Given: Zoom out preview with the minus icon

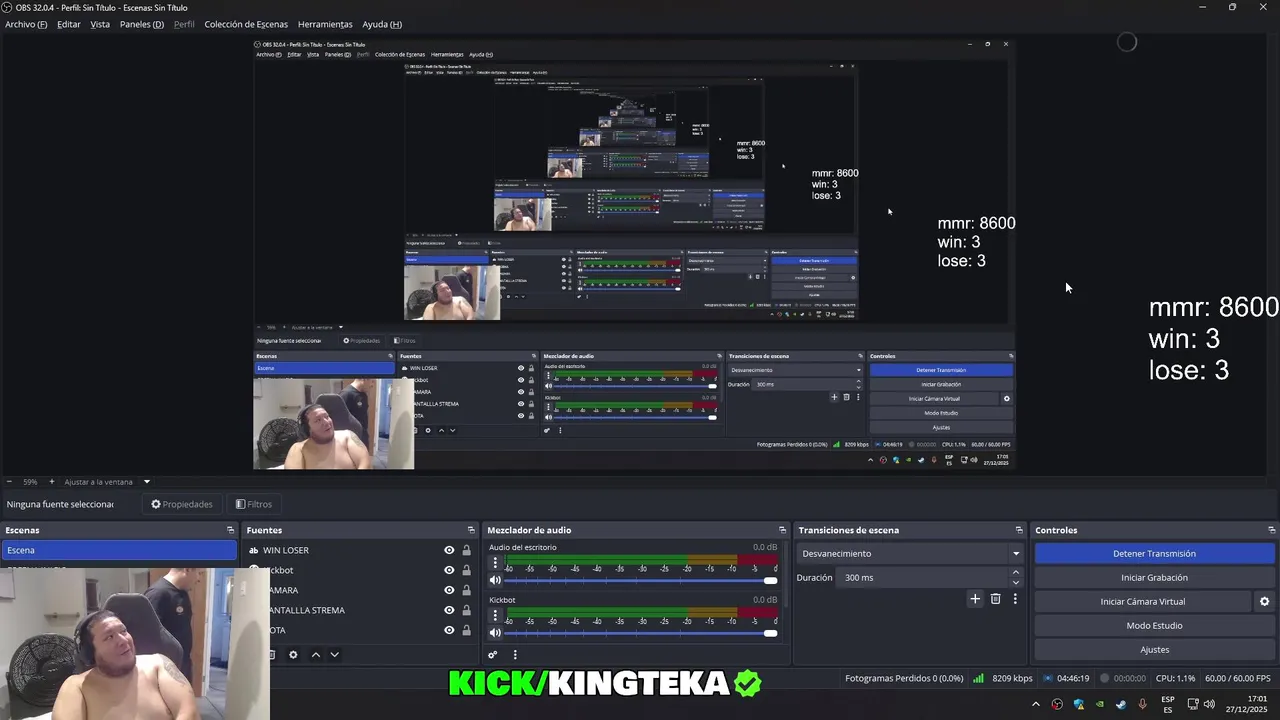Looking at the screenshot, I should click(8, 482).
